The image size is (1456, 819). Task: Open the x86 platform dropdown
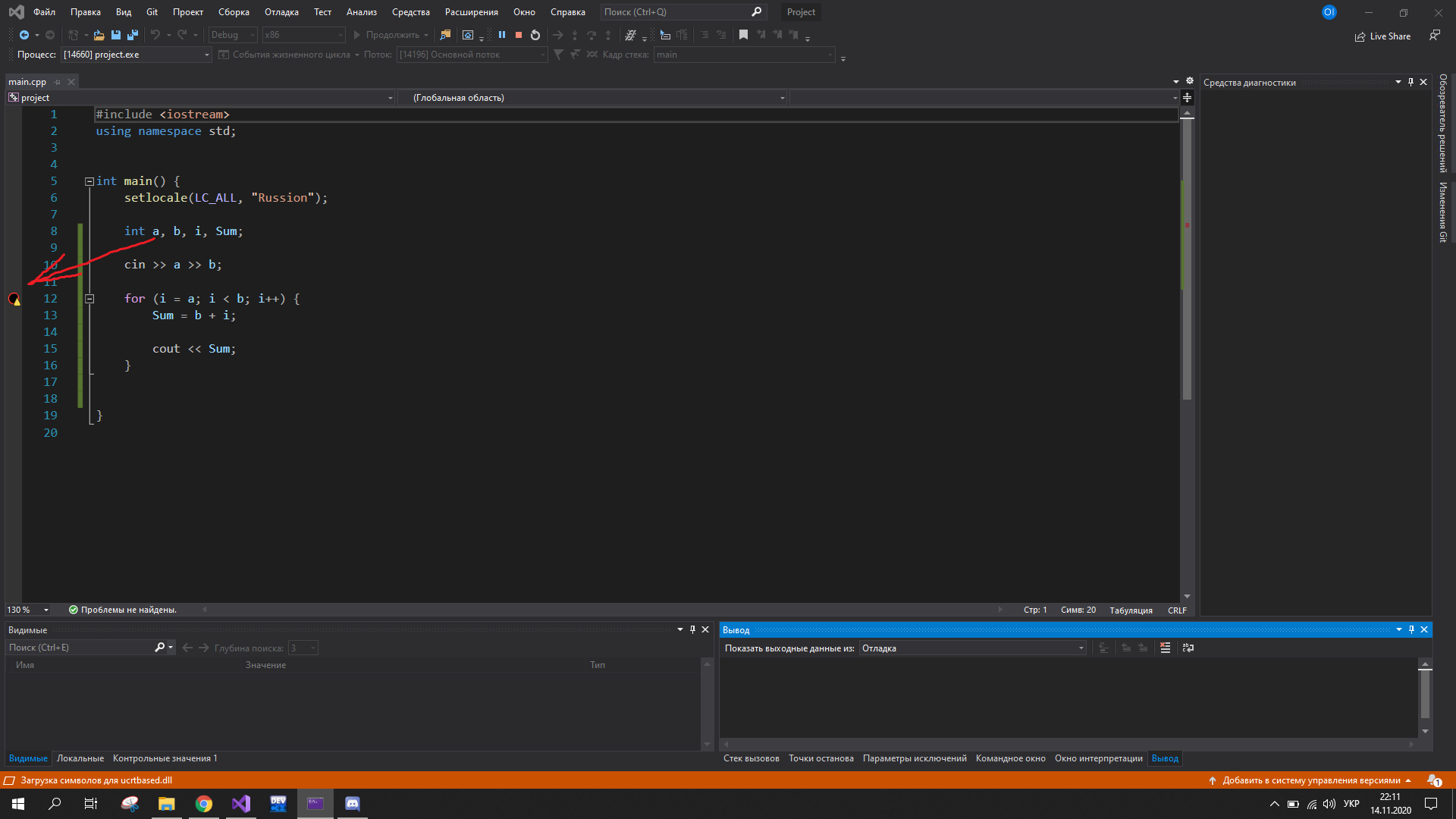tap(303, 35)
